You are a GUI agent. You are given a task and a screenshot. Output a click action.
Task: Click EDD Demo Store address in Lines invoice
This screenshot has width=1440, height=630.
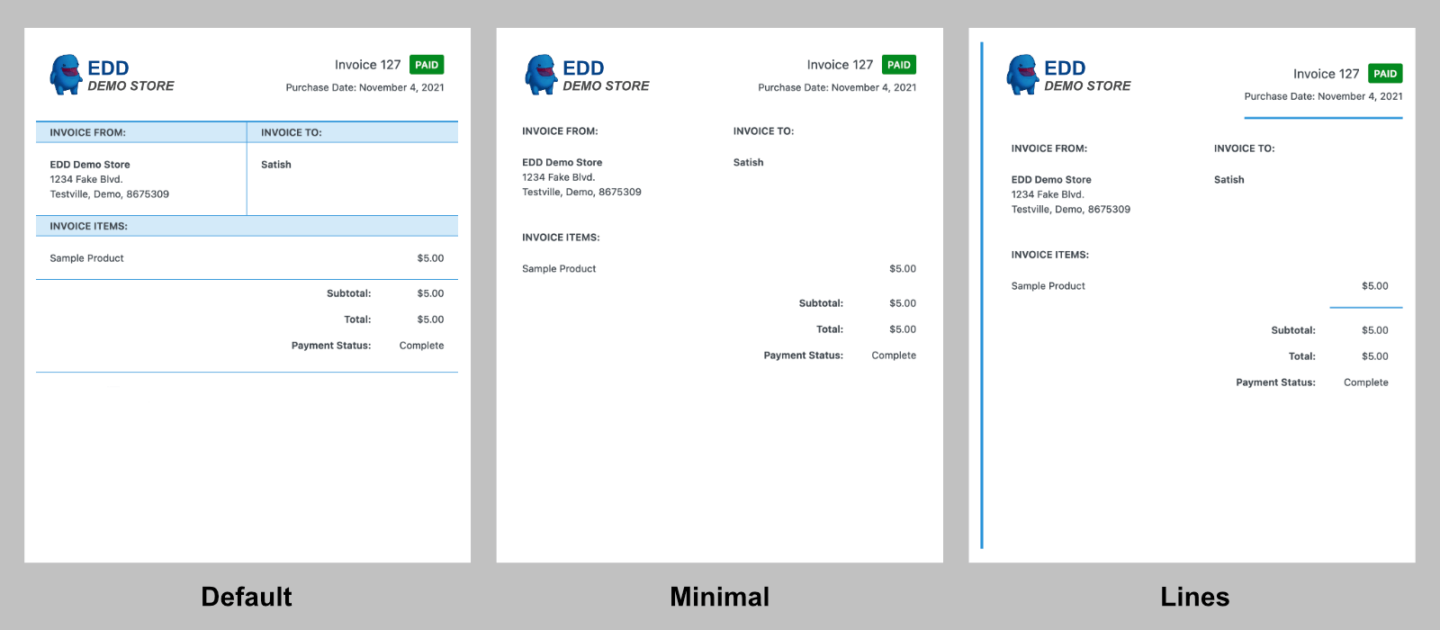(1070, 195)
